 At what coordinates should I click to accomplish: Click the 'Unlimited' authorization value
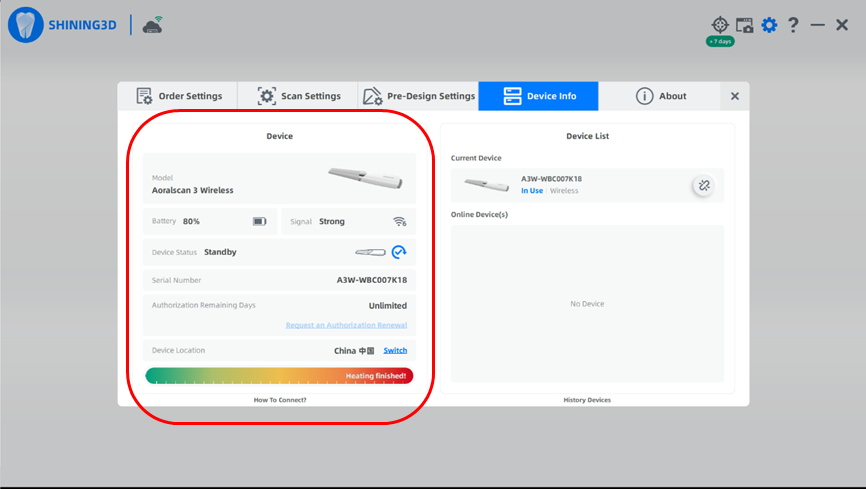coord(388,306)
